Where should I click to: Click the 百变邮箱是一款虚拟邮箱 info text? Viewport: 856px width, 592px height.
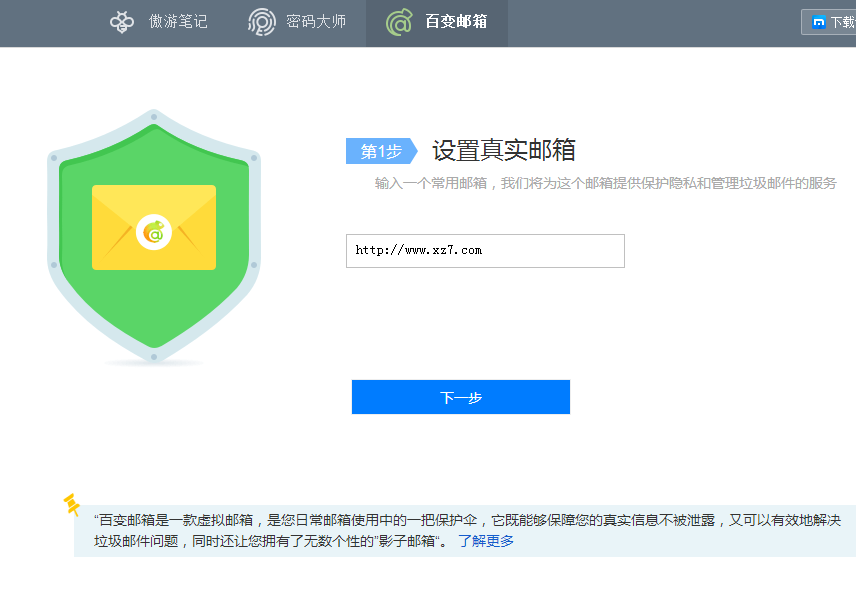[467, 530]
